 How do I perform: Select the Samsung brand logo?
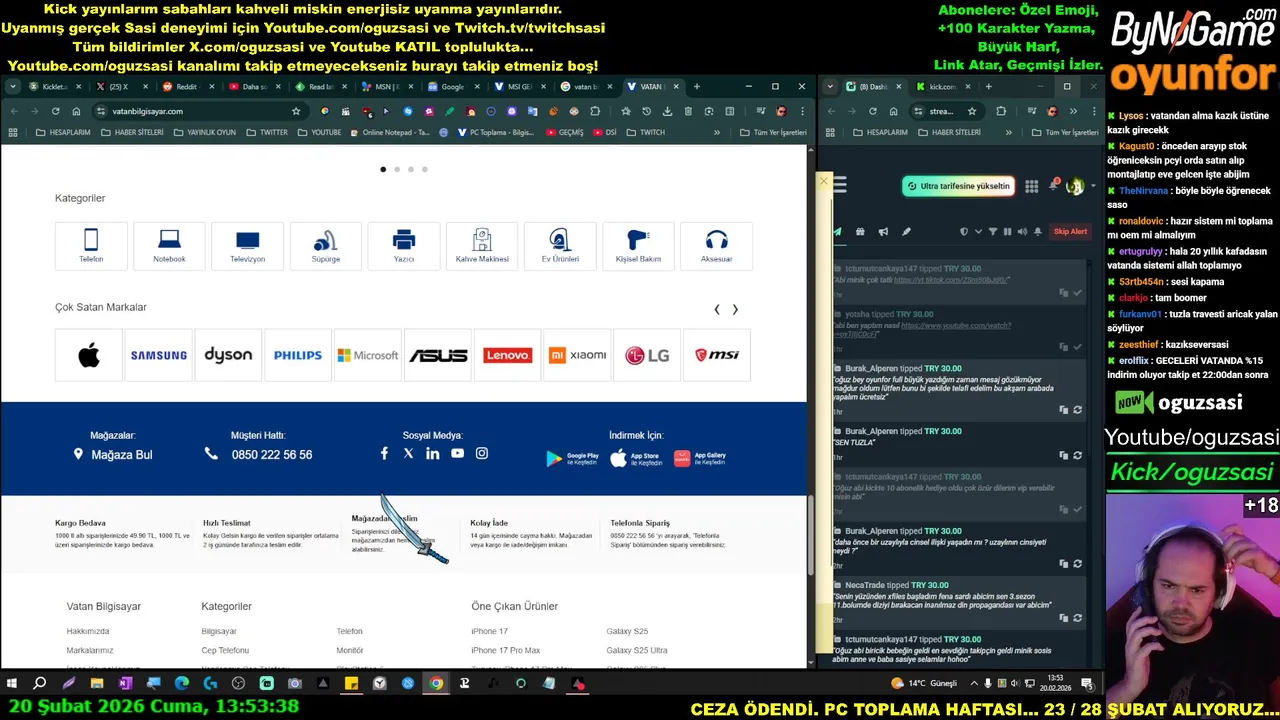click(x=158, y=355)
